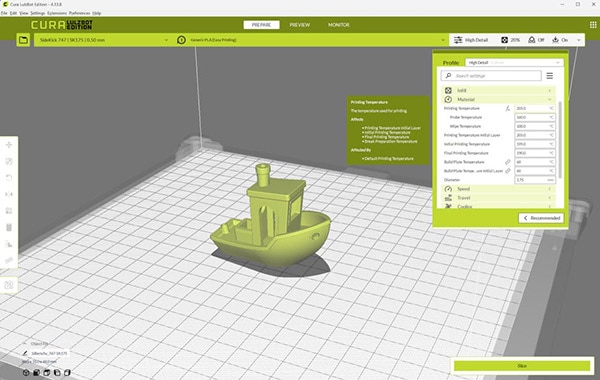
Task: Switch to 3D perspective view icon
Action: click(26, 372)
